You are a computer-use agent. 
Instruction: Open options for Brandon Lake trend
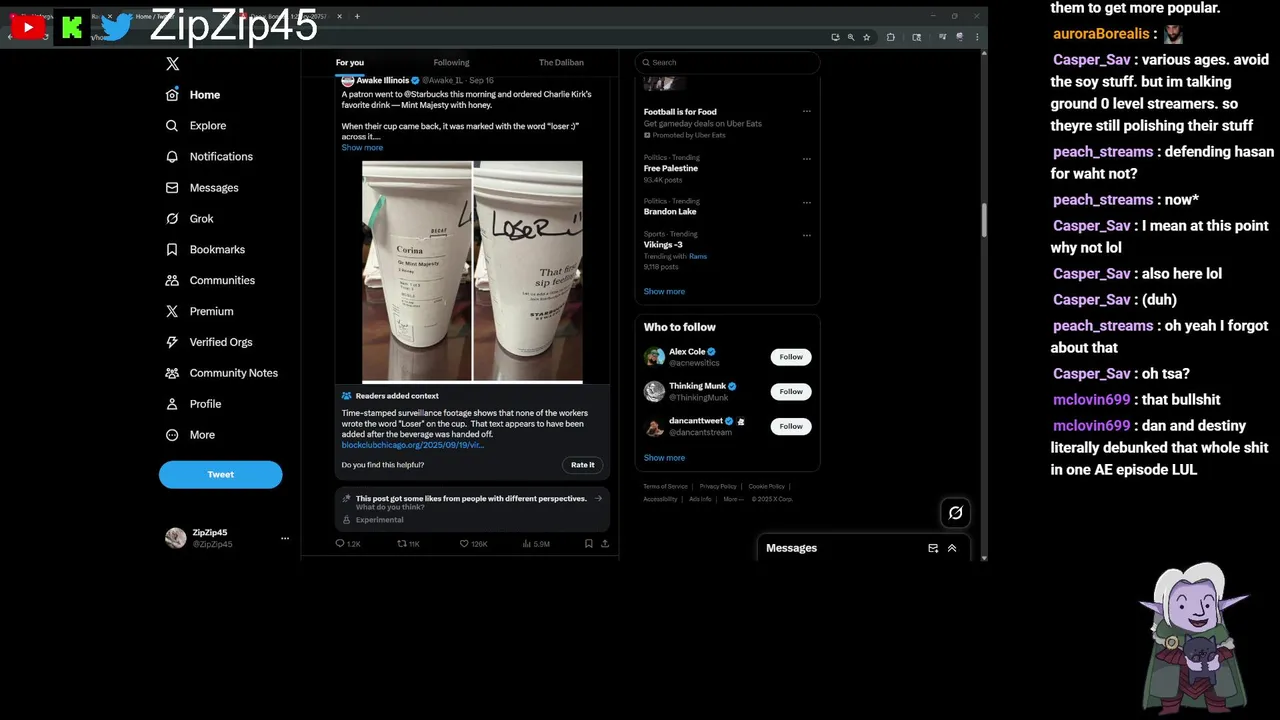point(806,202)
